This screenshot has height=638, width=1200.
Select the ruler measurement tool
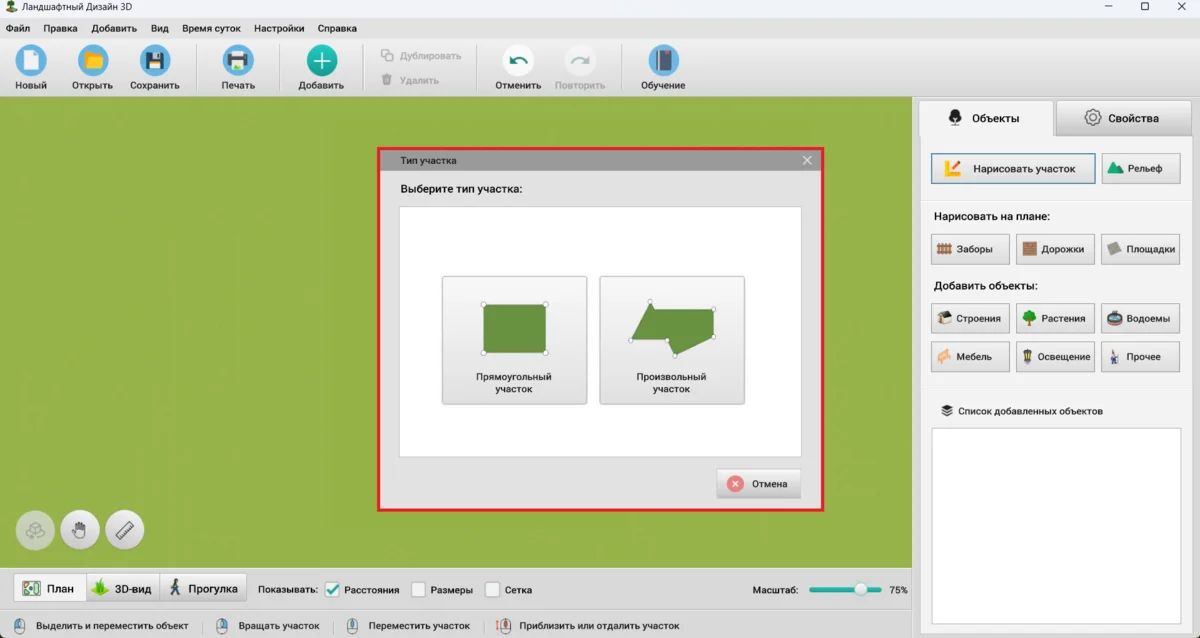[125, 530]
